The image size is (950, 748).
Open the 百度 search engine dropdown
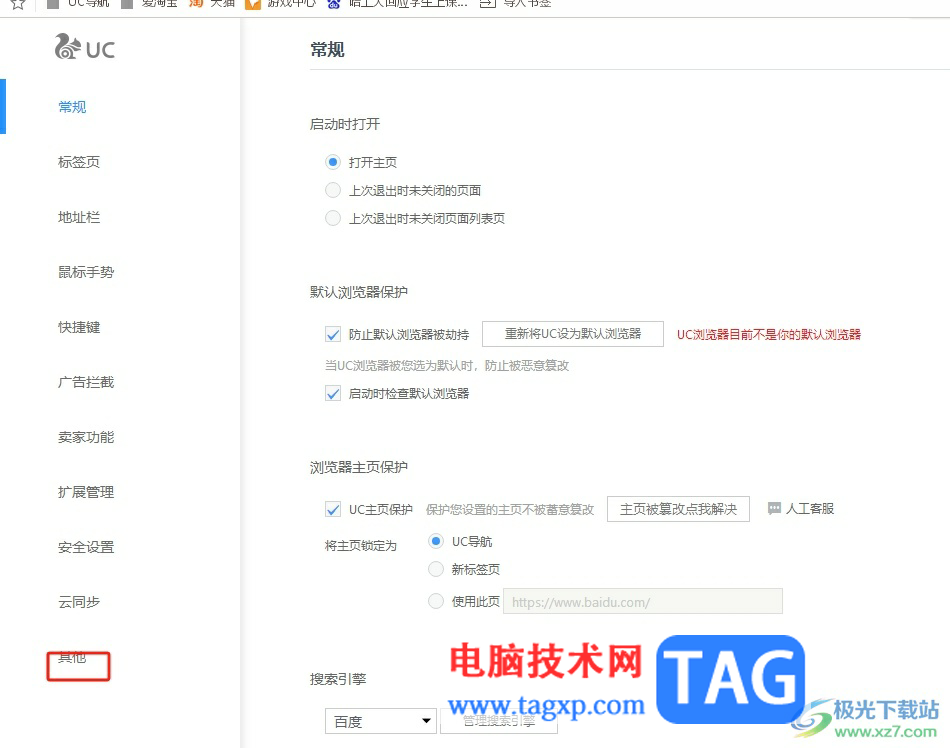380,720
